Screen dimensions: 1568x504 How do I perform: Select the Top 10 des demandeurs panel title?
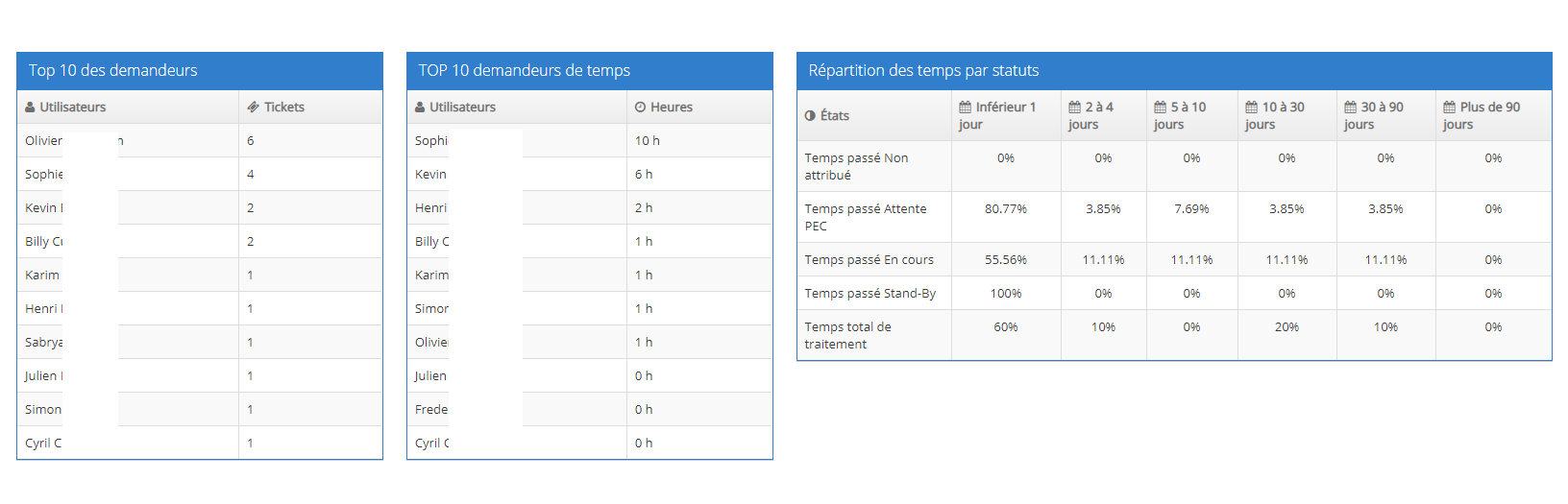(x=113, y=70)
